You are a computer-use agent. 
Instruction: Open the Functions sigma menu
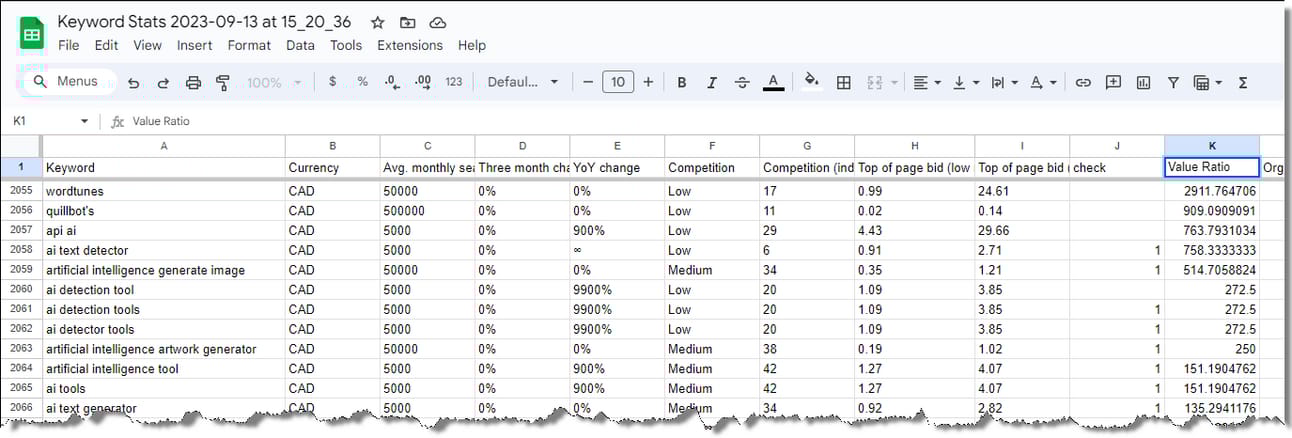pos(1243,82)
